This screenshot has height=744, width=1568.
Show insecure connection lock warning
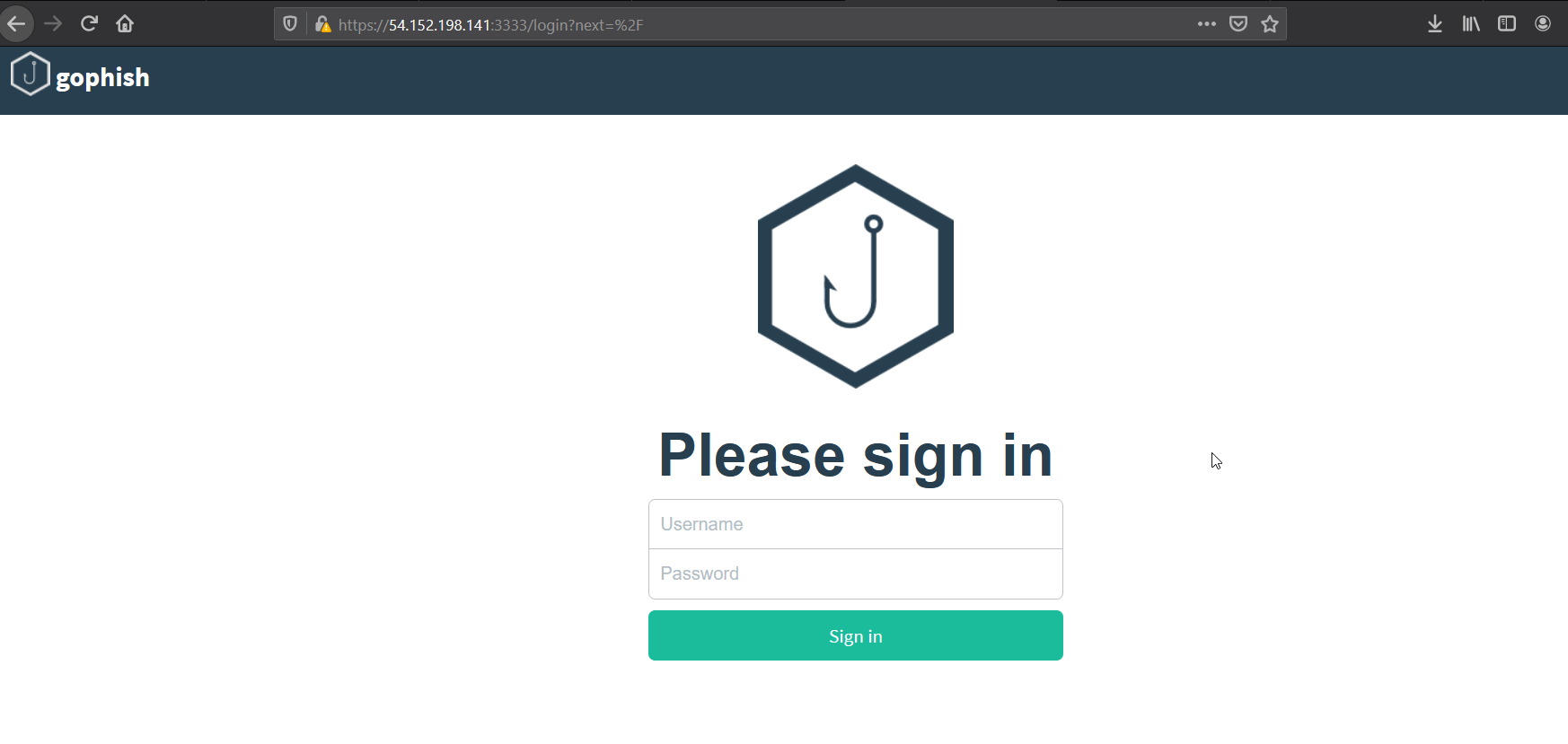[x=322, y=24]
